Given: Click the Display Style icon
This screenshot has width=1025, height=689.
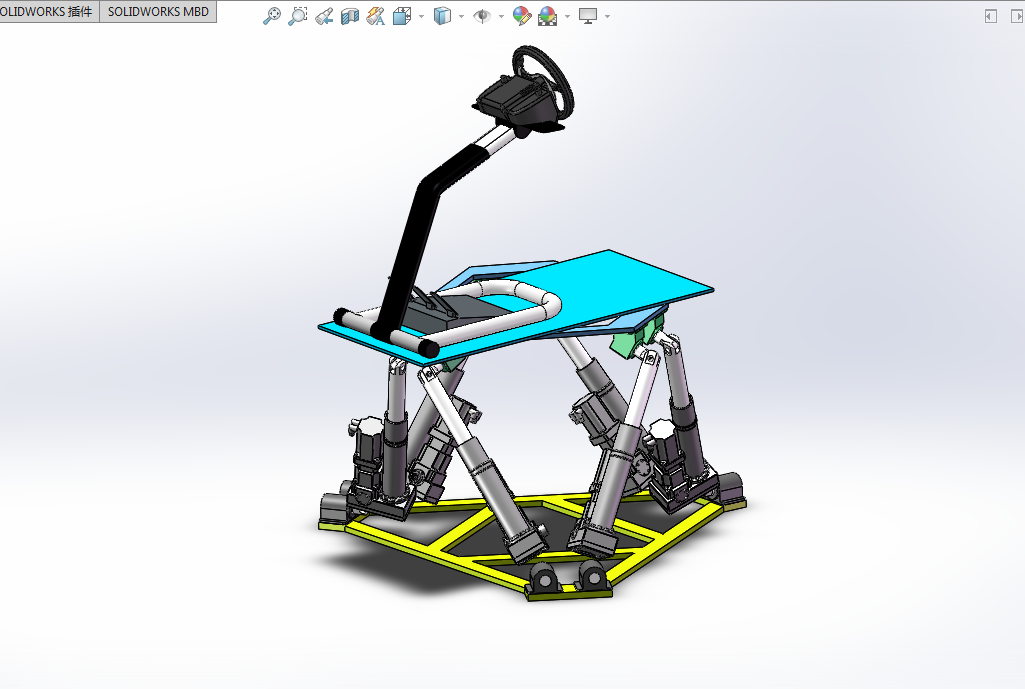Looking at the screenshot, I should tap(443, 16).
